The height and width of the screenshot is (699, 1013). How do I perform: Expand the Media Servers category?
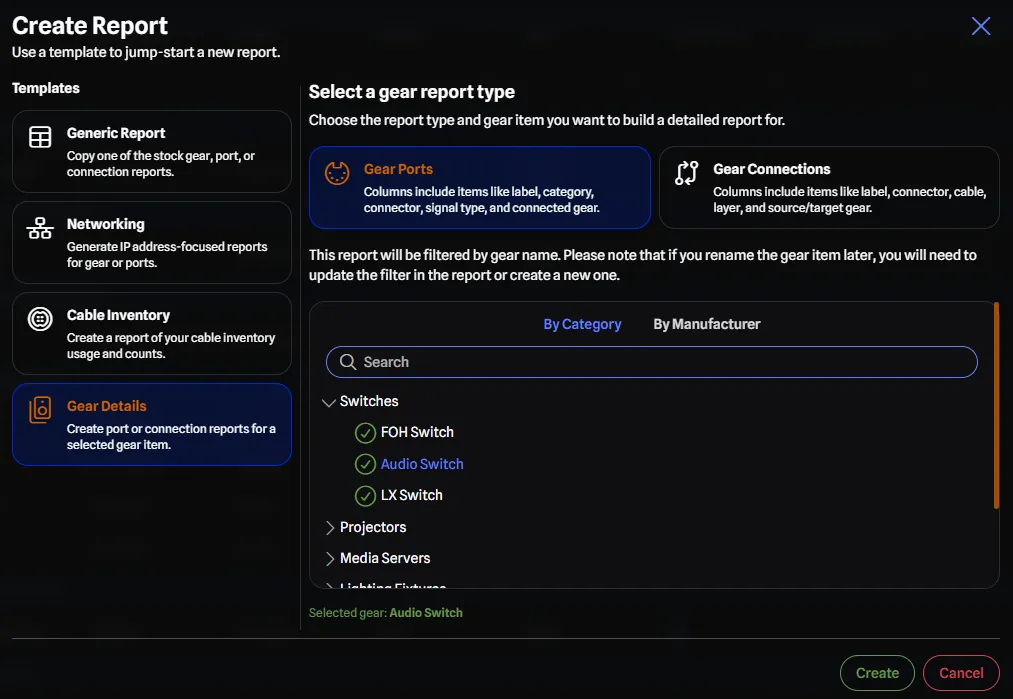[x=329, y=558]
